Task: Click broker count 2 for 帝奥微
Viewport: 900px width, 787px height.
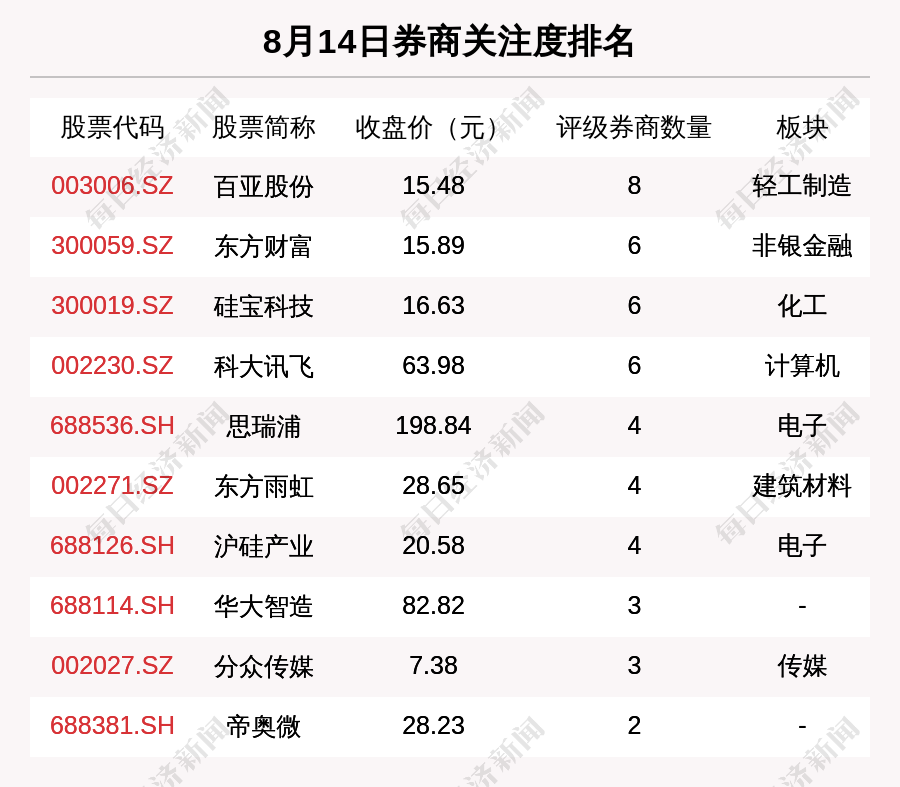Action: coord(634,726)
